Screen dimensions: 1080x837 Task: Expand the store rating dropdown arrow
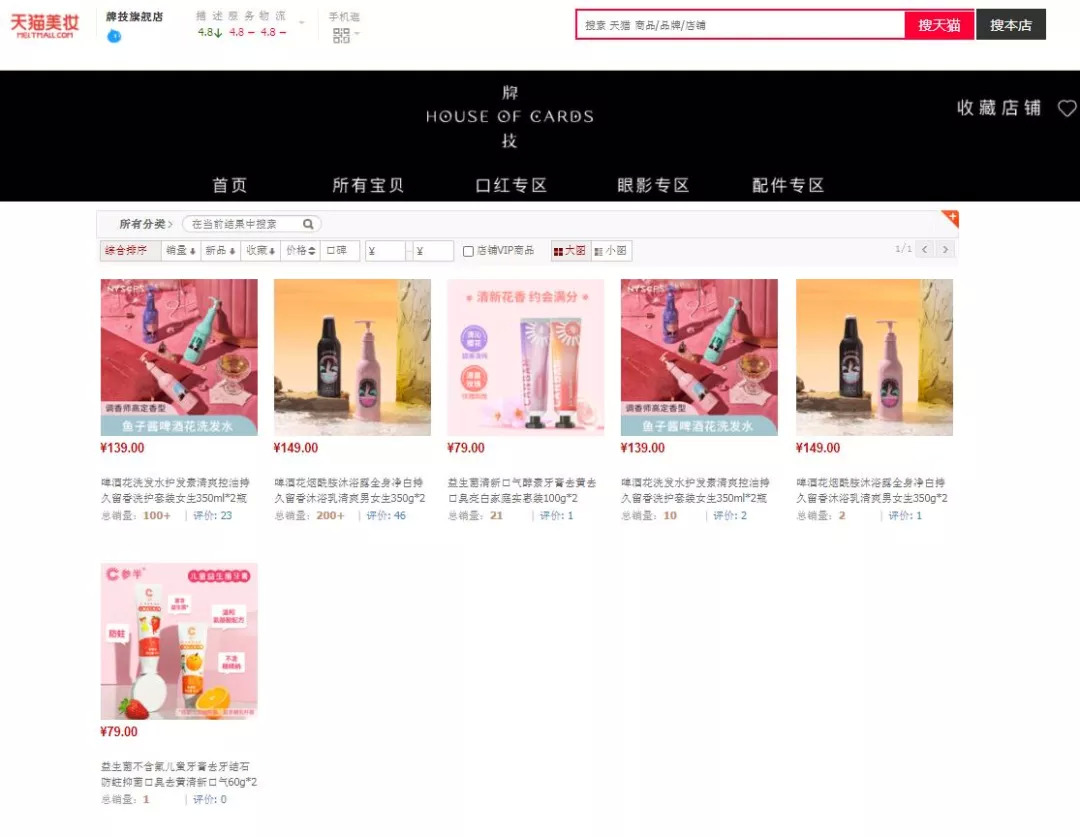tap(301, 23)
